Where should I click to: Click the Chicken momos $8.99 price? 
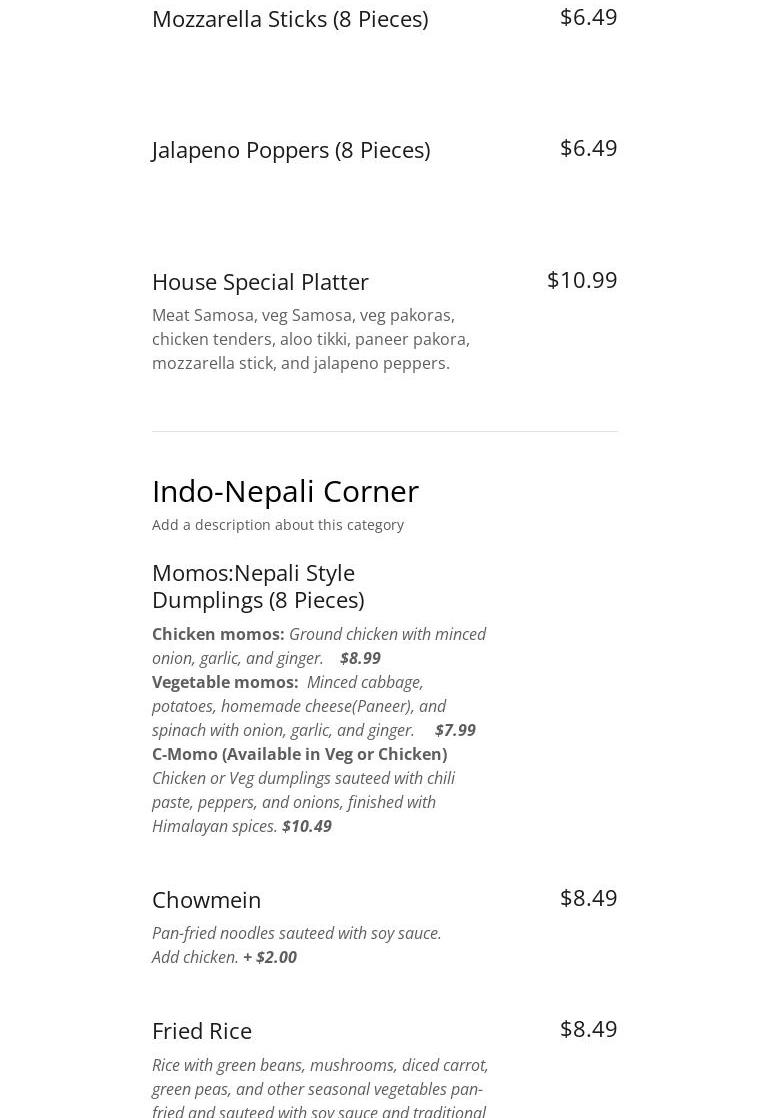tap(360, 658)
